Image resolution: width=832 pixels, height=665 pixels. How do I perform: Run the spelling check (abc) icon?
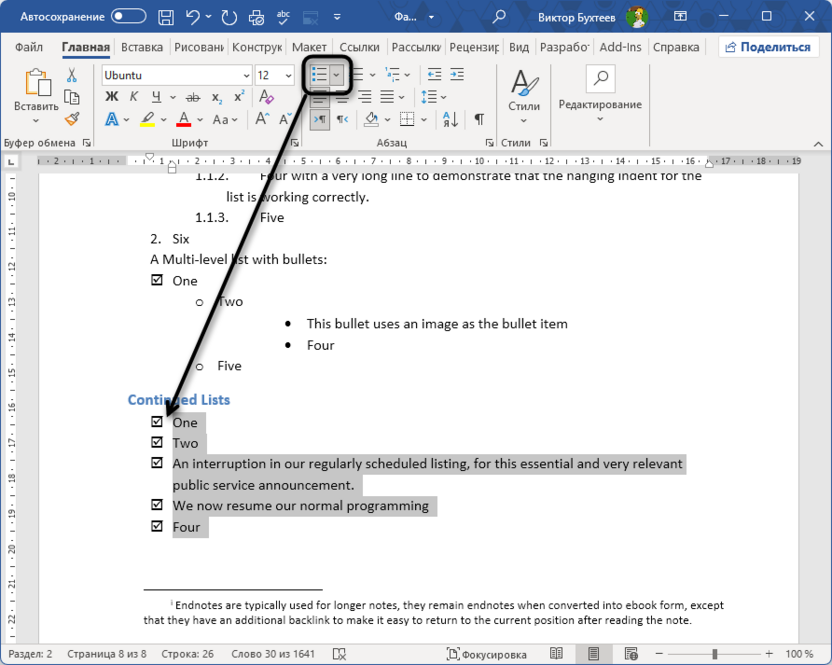pyautogui.click(x=283, y=17)
